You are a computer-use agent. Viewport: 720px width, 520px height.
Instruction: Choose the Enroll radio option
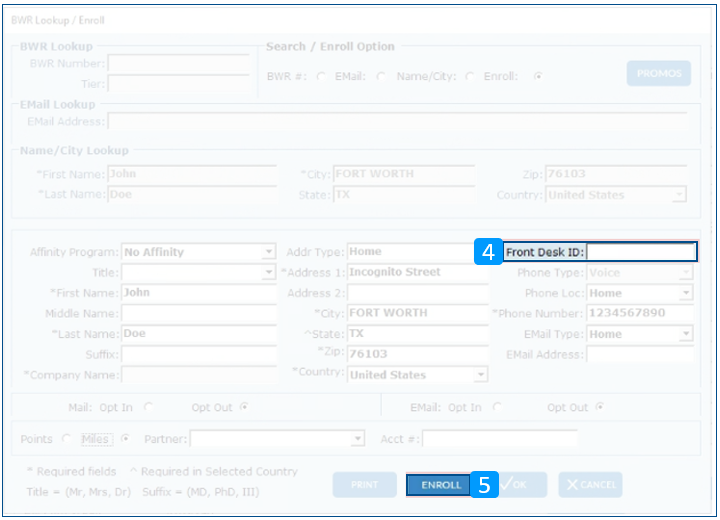(539, 76)
